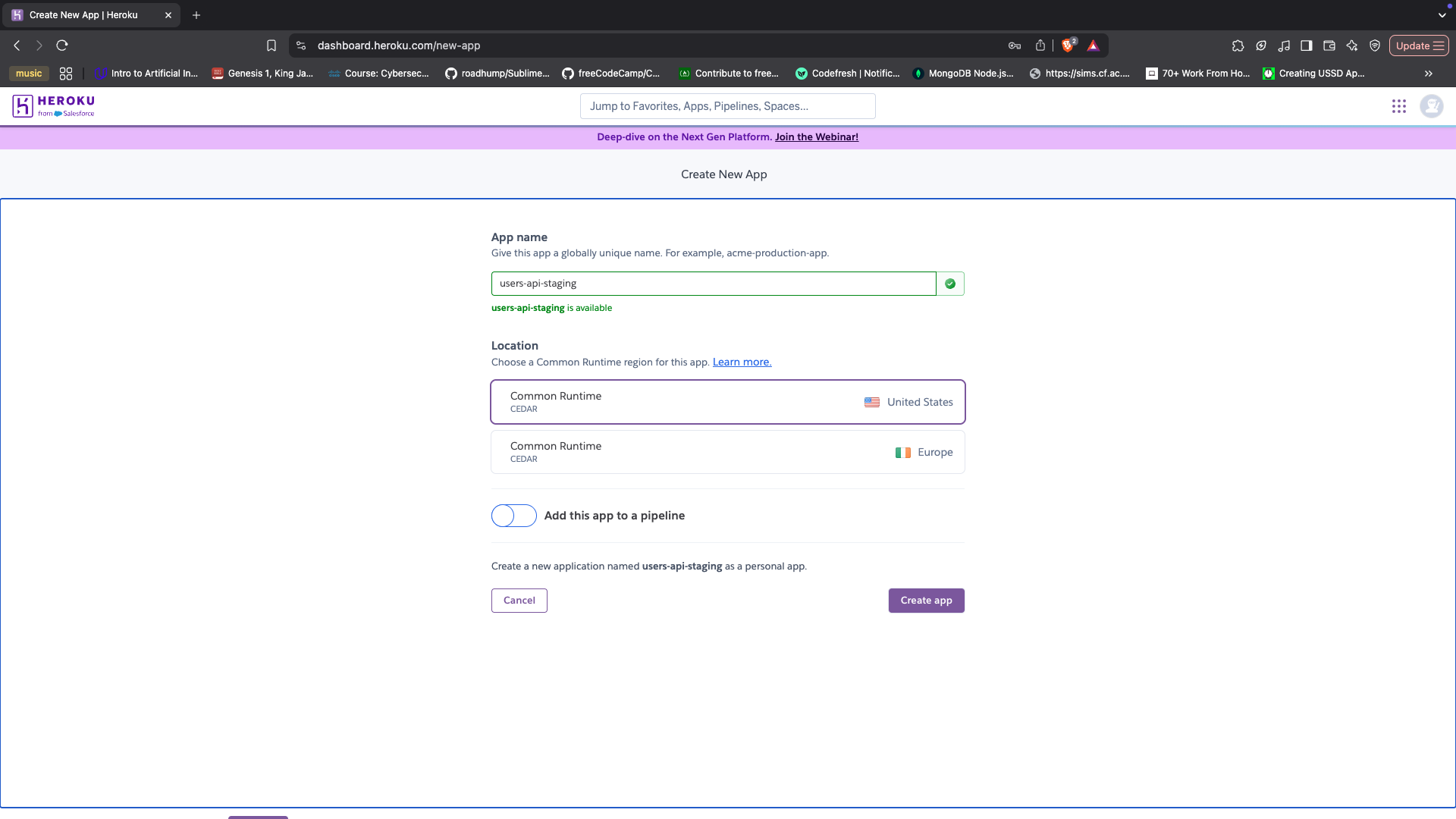The image size is (1456, 819).
Task: Open the browser extensions menu
Action: (1238, 45)
